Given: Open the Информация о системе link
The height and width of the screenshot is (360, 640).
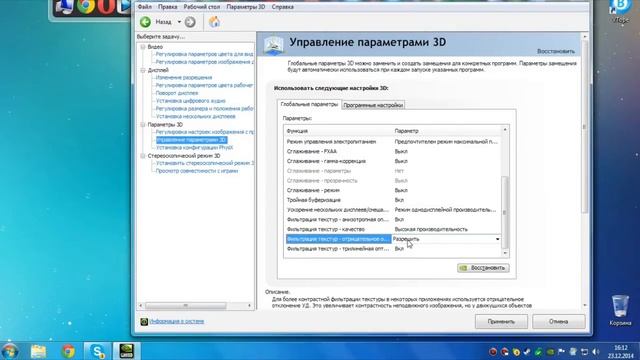Looking at the screenshot, I should tap(176, 322).
